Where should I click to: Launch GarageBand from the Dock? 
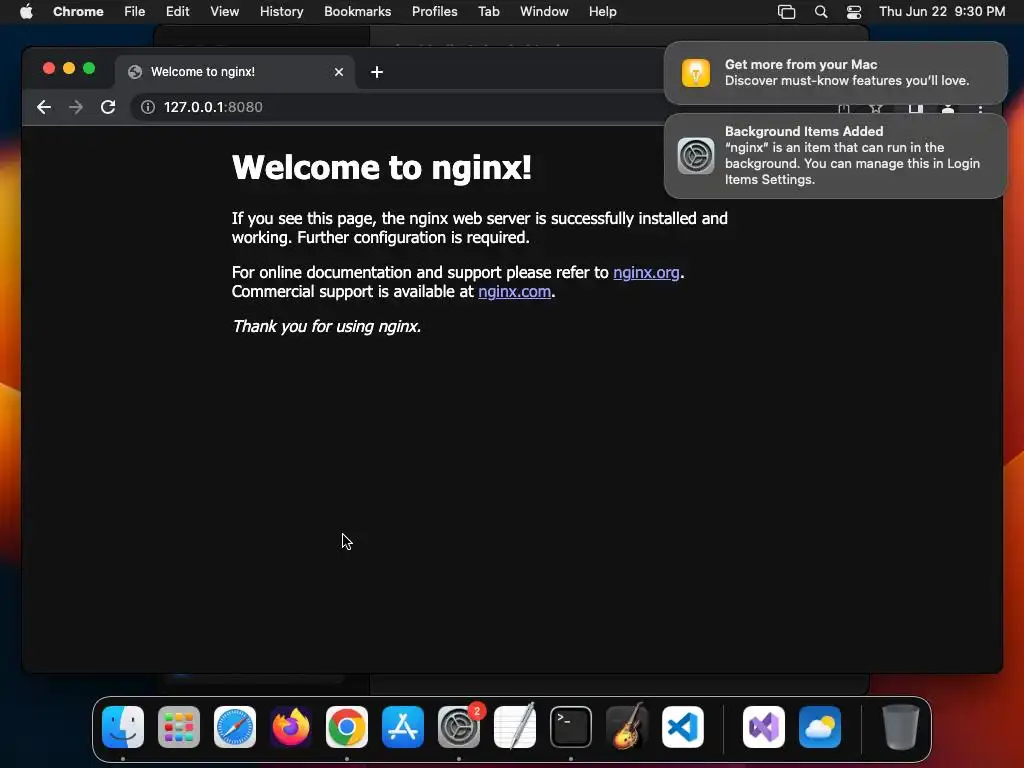(627, 727)
